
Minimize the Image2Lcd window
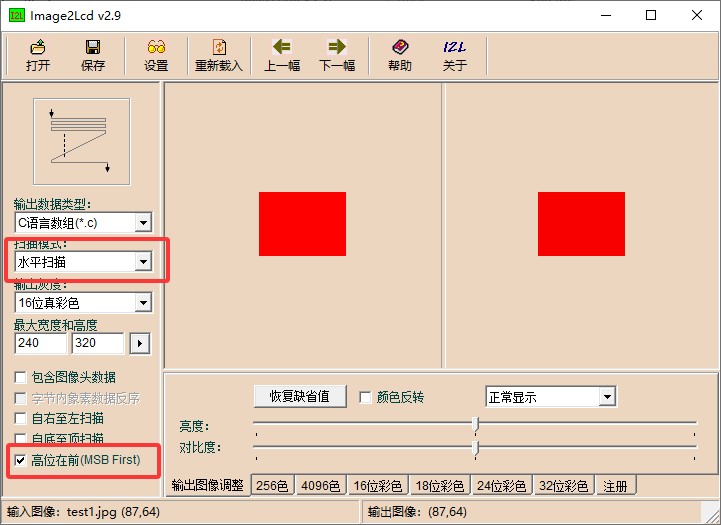point(607,15)
